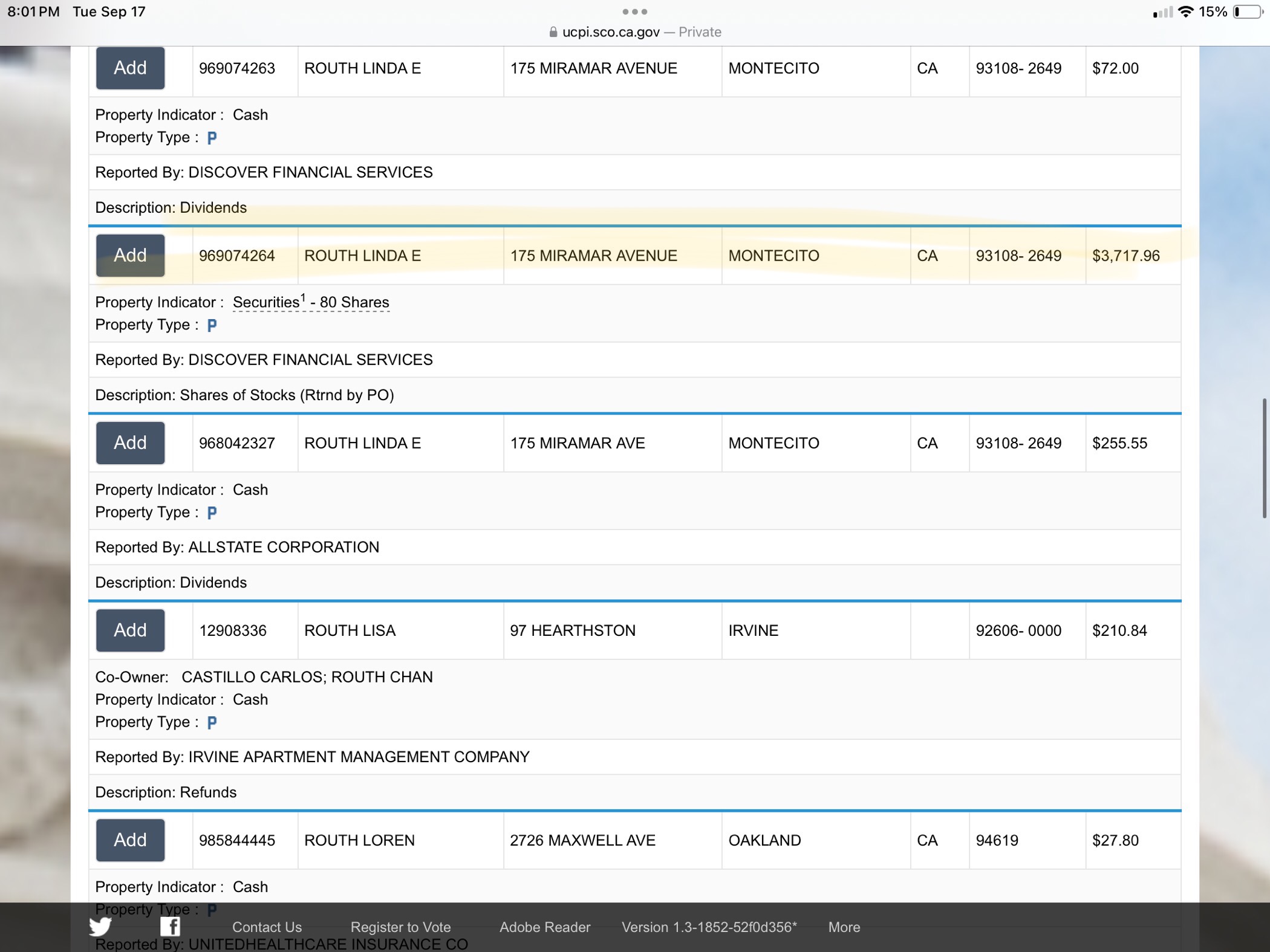Select ROUTH LISA name cell
Image resolution: width=1270 pixels, height=952 pixels.
tap(400, 630)
